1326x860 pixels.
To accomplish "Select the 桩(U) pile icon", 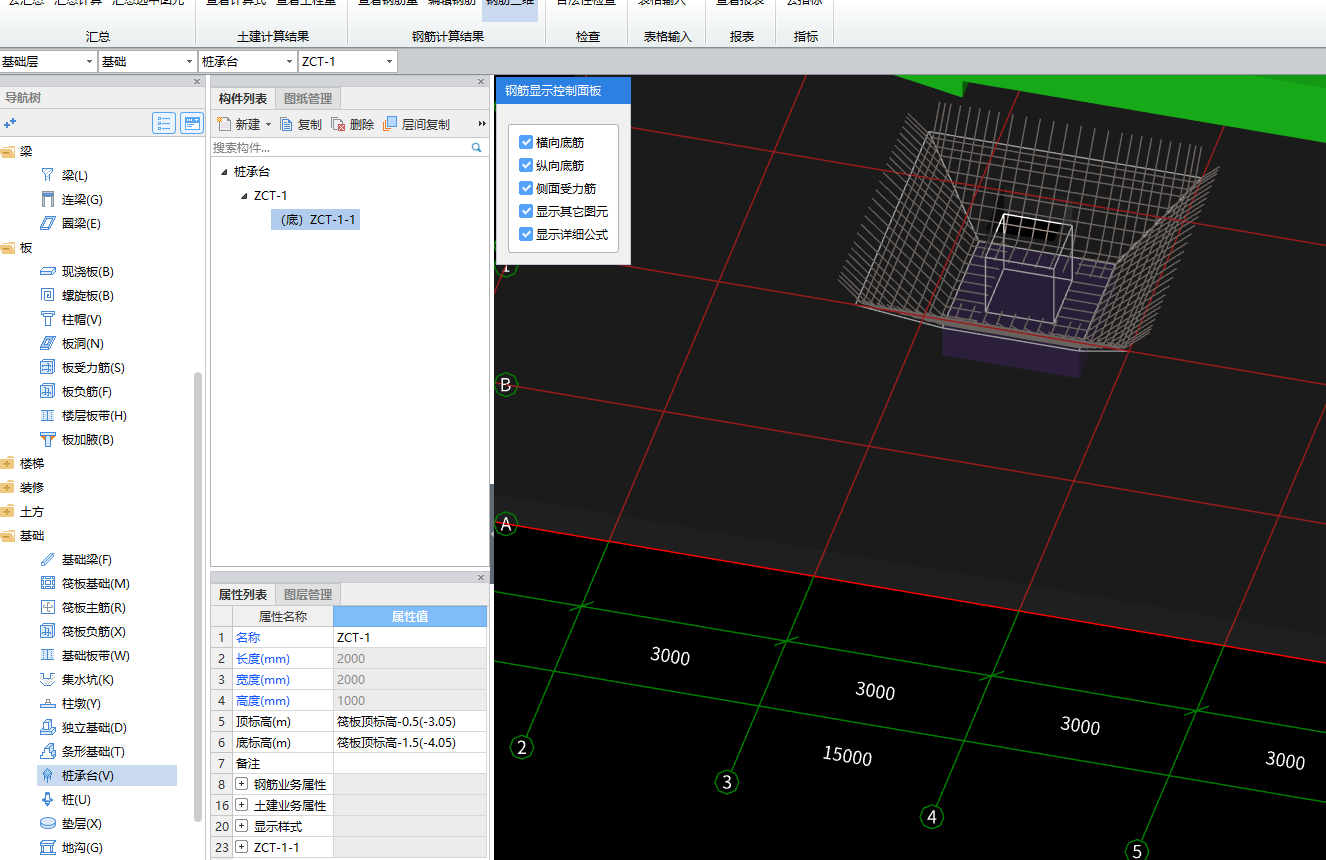I will pos(47,799).
